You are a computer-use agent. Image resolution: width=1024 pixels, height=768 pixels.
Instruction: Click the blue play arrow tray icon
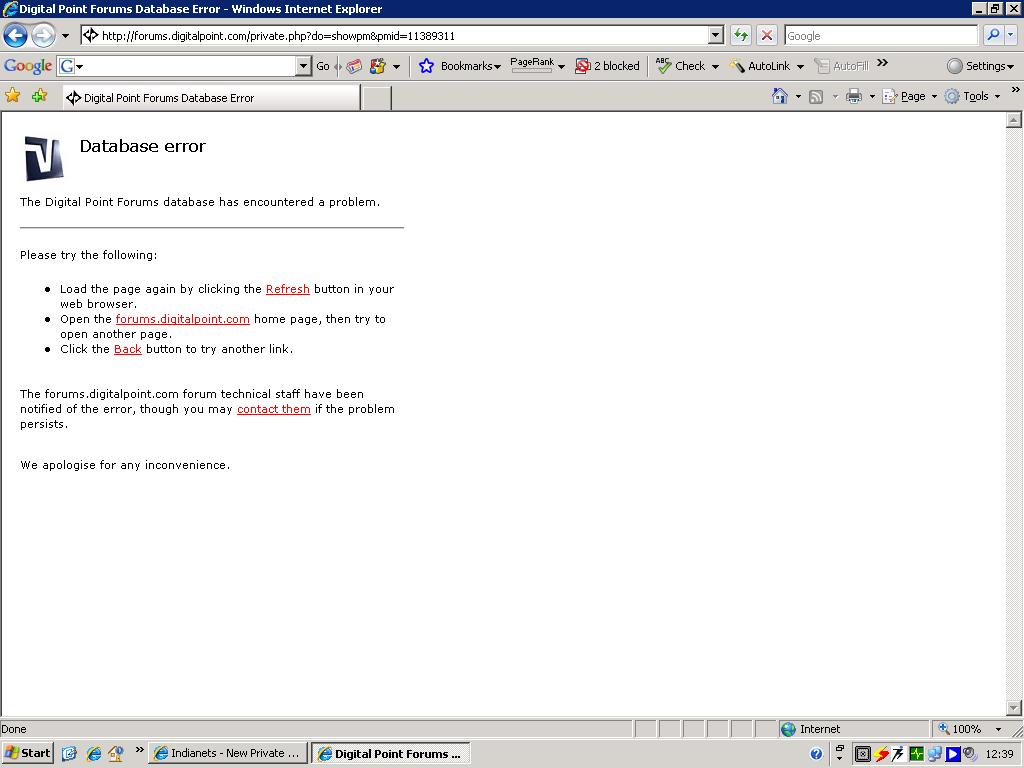click(x=953, y=754)
